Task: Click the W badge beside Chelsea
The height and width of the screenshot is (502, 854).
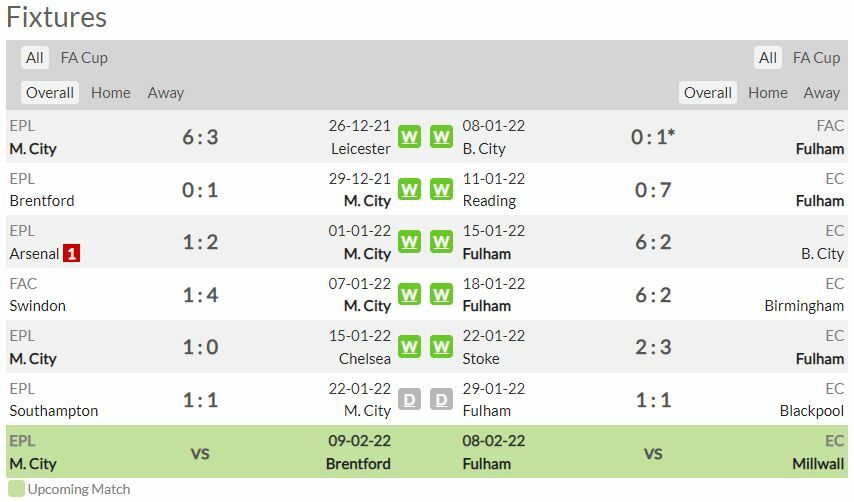Action: [409, 347]
